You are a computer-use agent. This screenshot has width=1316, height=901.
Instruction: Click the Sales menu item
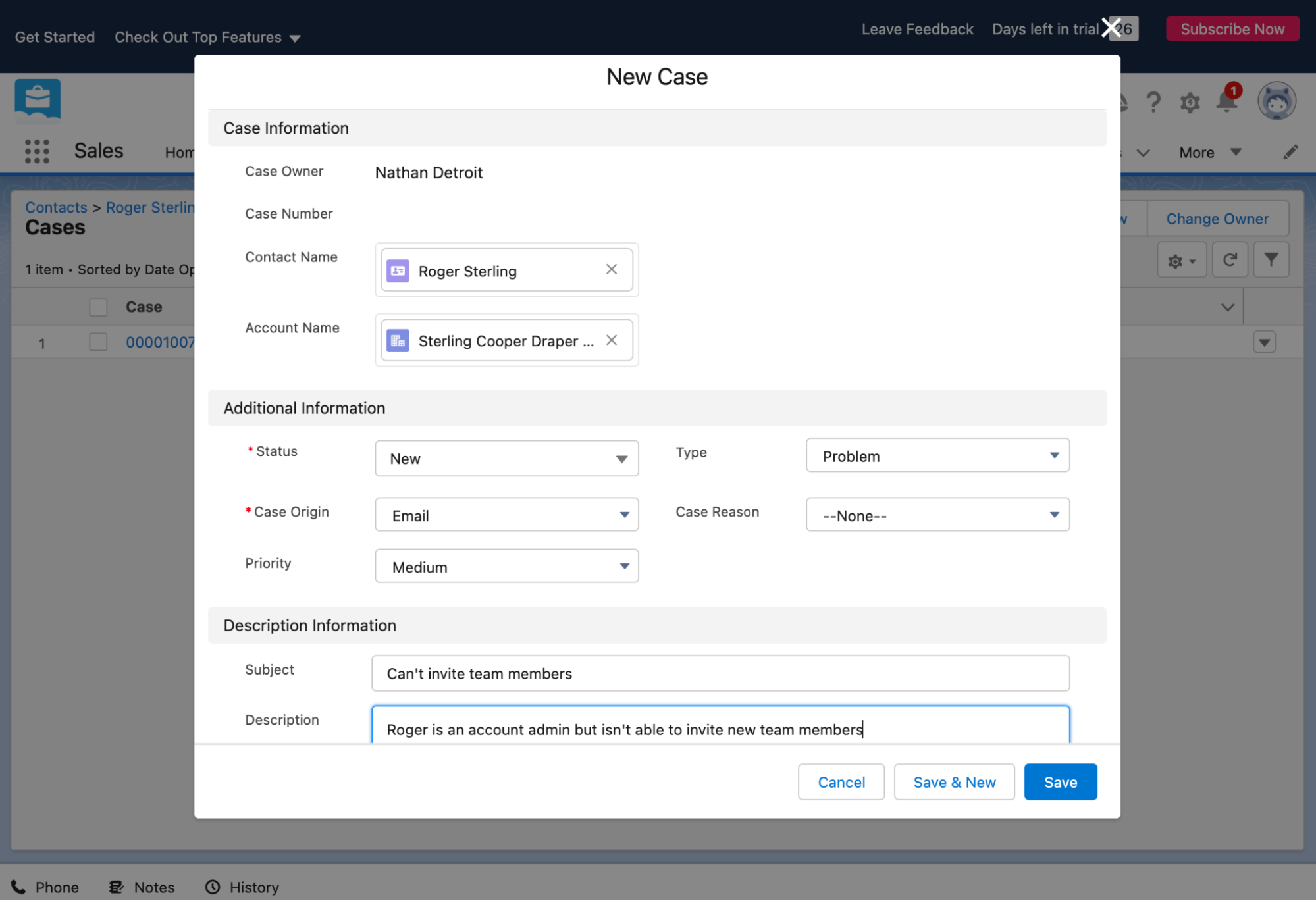coord(98,151)
